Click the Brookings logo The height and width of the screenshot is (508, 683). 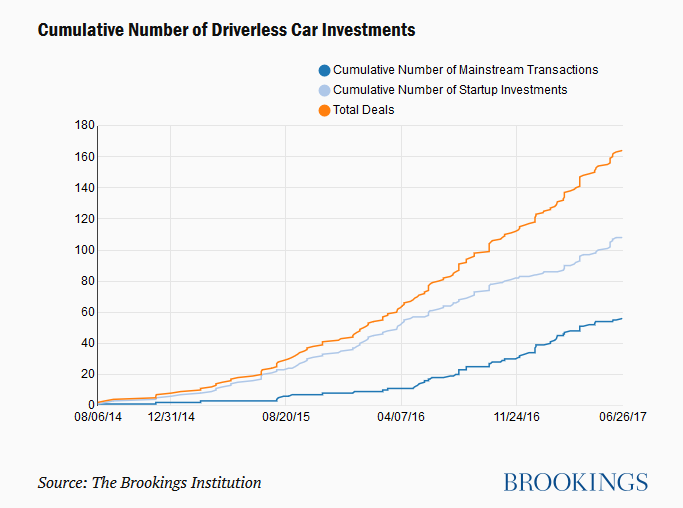[575, 482]
